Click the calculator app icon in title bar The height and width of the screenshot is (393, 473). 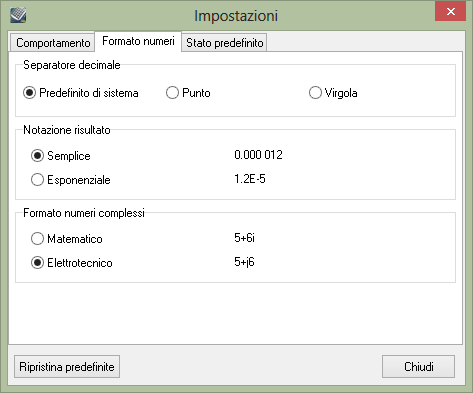coord(18,15)
